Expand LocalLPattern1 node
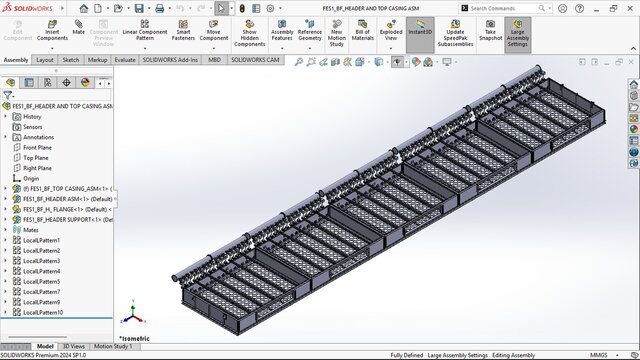The image size is (640, 360). pyautogui.click(x=5, y=240)
